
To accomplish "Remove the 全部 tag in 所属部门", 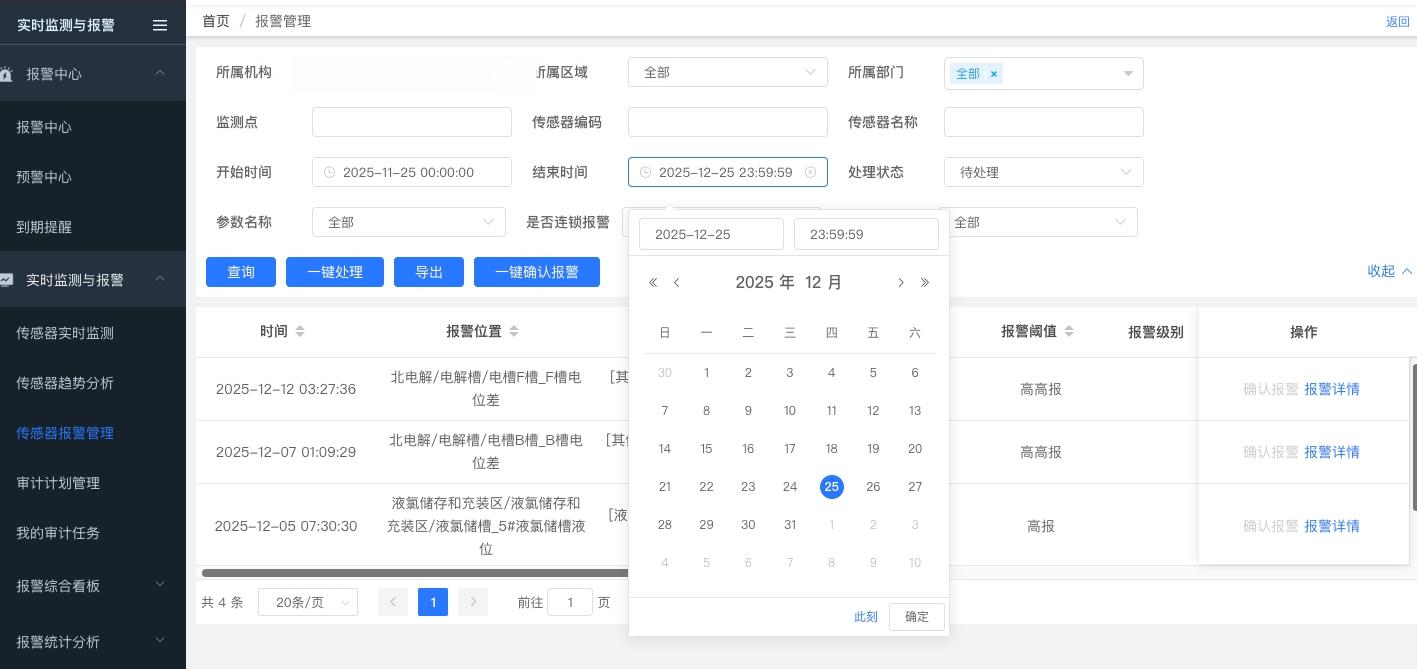I will point(994,73).
